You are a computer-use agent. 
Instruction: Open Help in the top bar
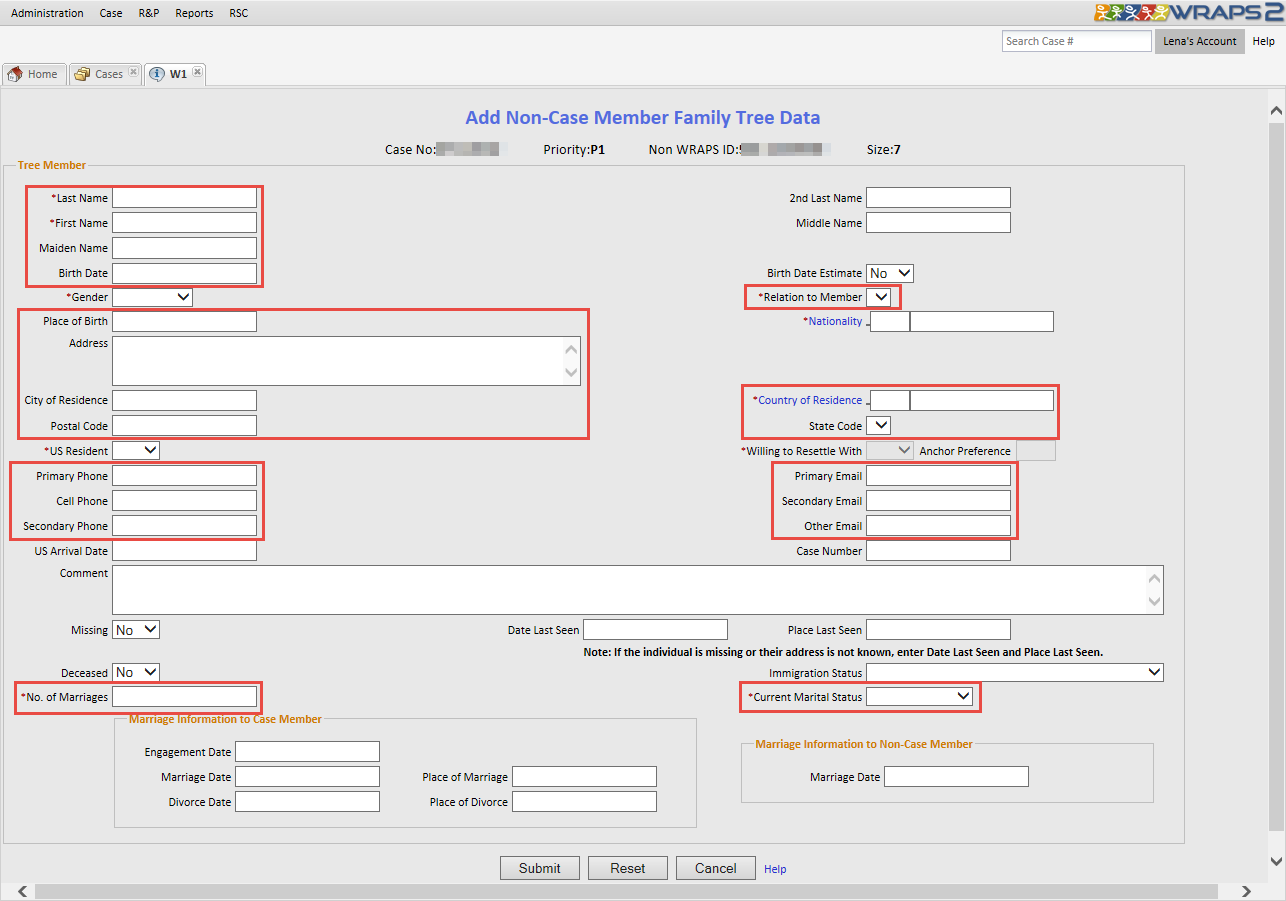coord(1264,41)
